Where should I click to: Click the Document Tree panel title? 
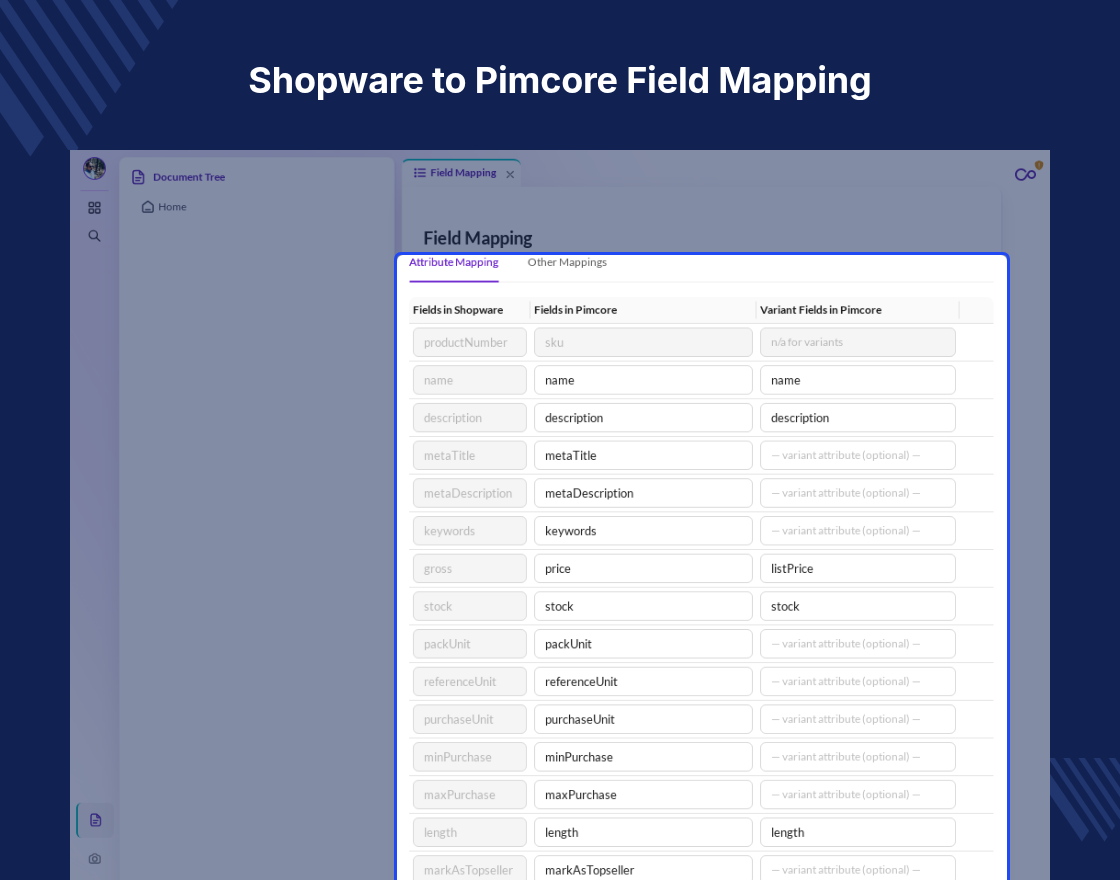(189, 177)
